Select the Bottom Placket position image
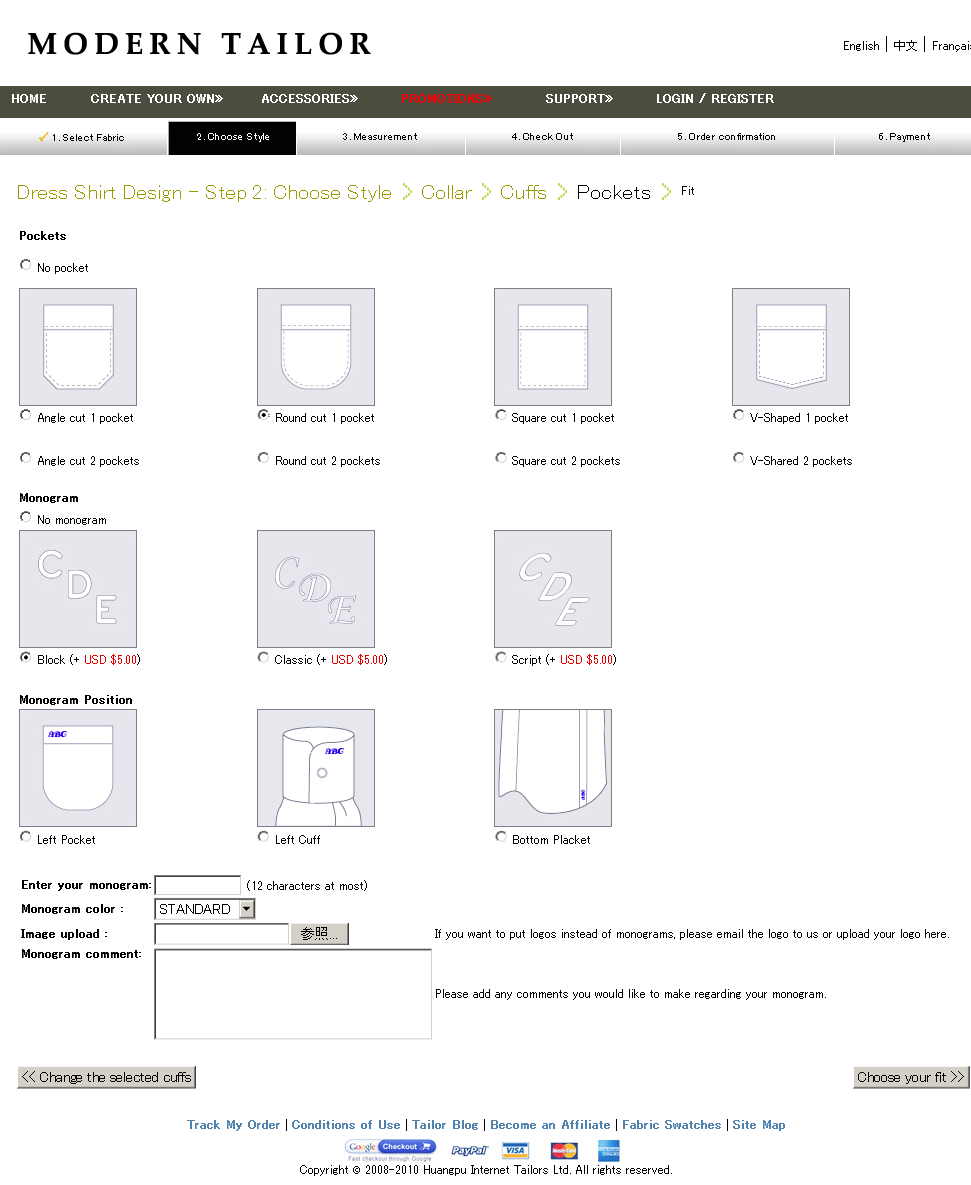Viewport: 971px width, 1185px height. (x=553, y=768)
